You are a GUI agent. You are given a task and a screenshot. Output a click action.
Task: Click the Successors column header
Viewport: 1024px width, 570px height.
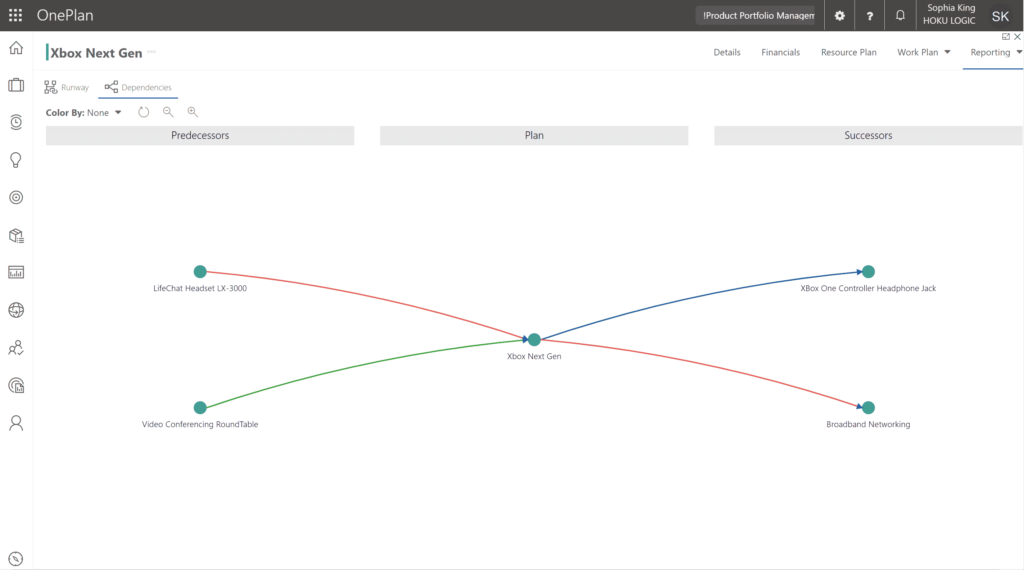click(x=868, y=135)
